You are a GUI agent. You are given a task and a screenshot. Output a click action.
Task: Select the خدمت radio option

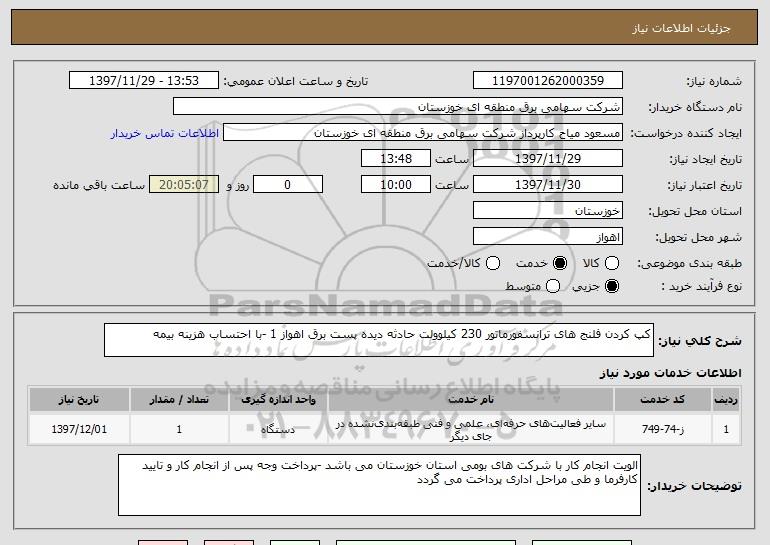(559, 262)
